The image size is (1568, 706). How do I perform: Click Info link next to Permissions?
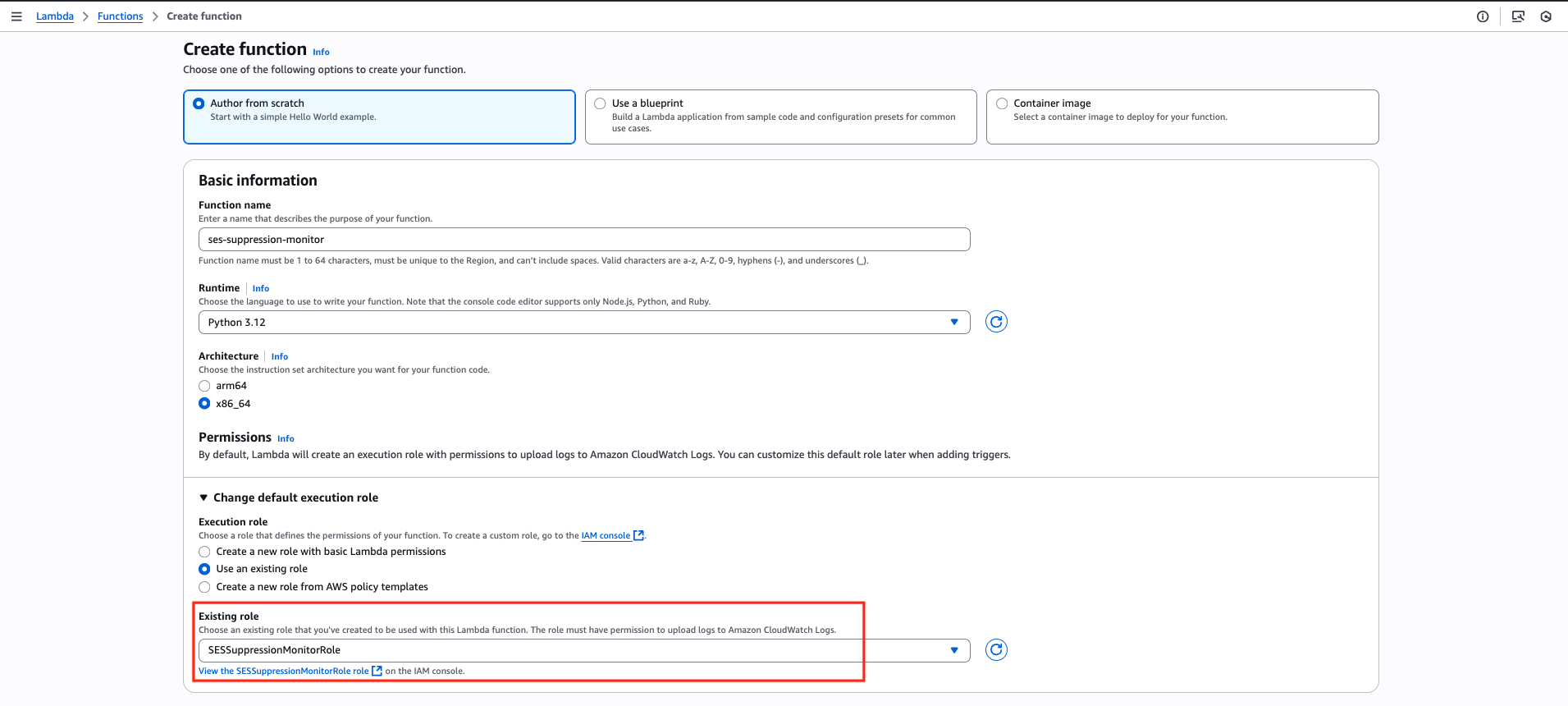point(286,438)
